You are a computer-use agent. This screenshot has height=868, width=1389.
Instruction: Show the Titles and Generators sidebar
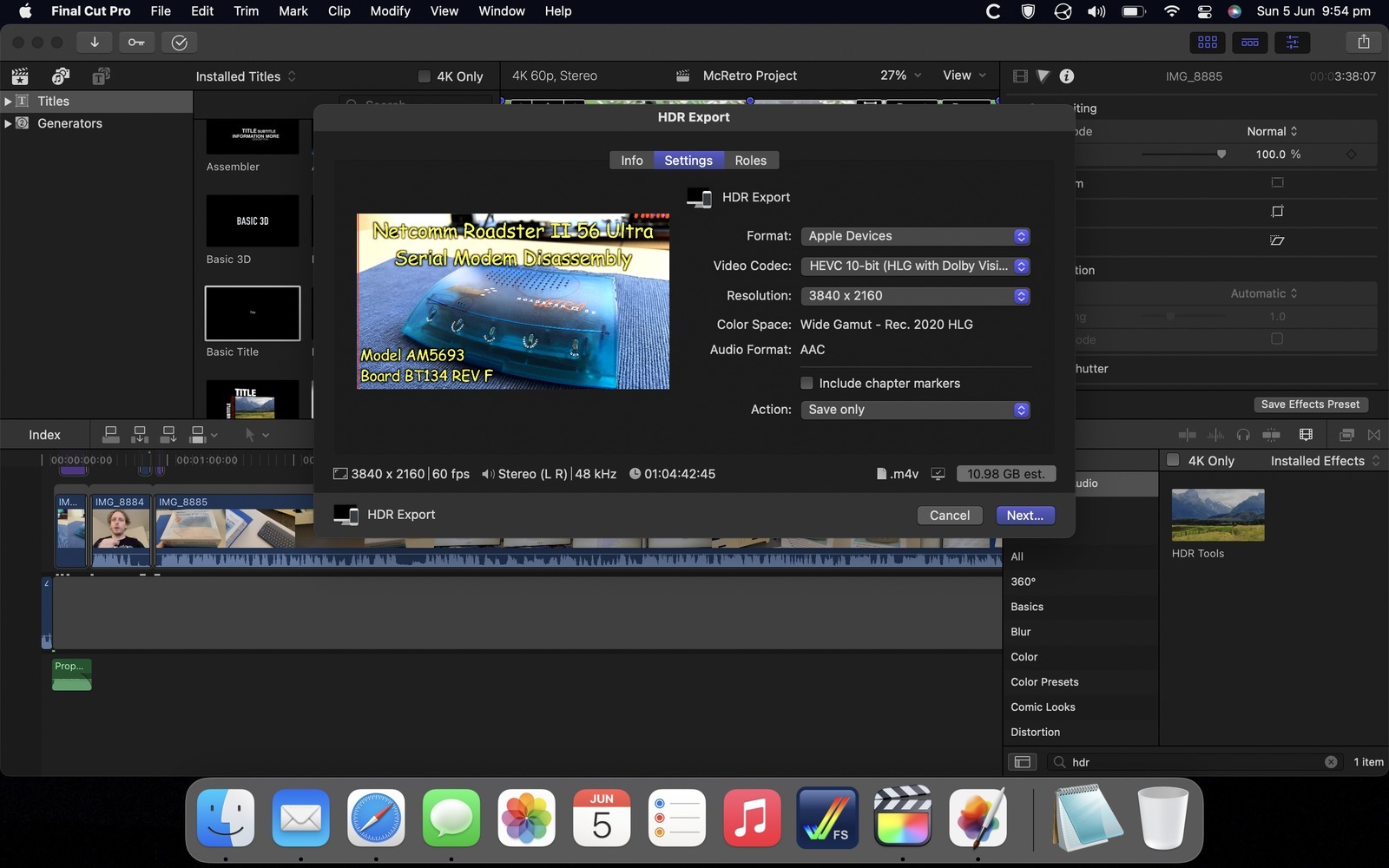[x=101, y=76]
